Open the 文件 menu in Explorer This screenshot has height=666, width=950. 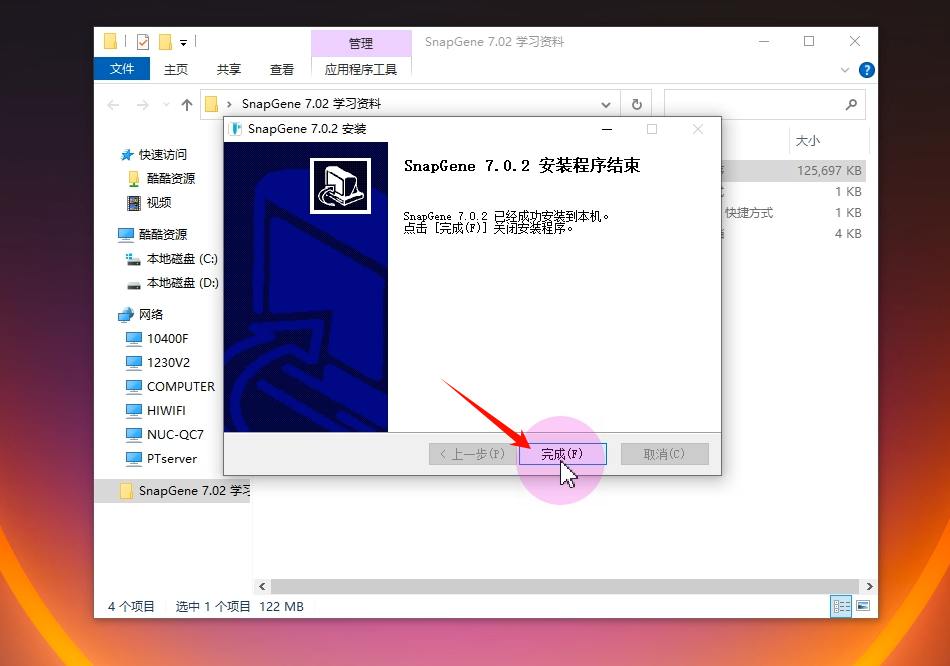coord(122,69)
